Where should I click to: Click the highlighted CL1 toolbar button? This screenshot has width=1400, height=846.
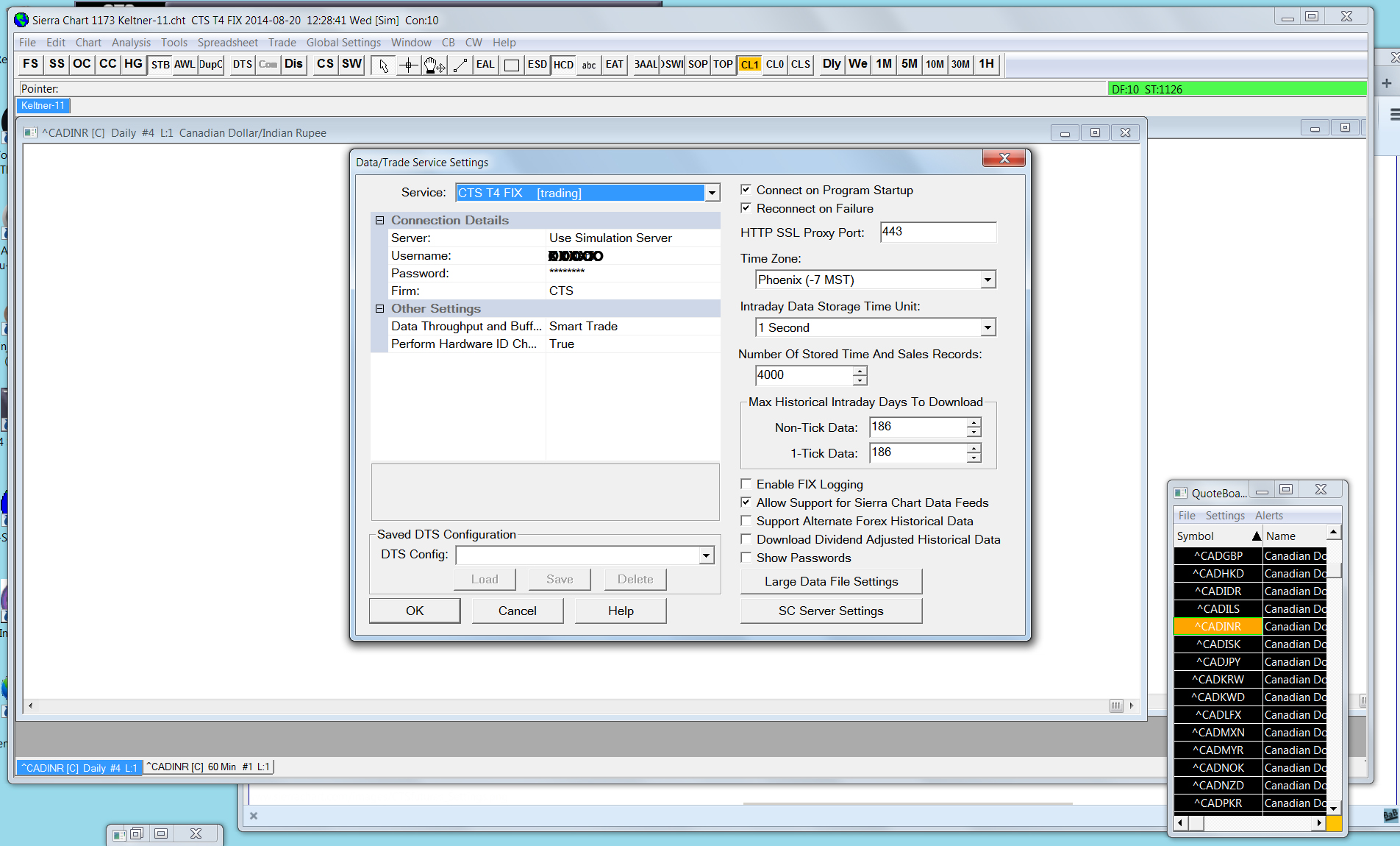749,65
